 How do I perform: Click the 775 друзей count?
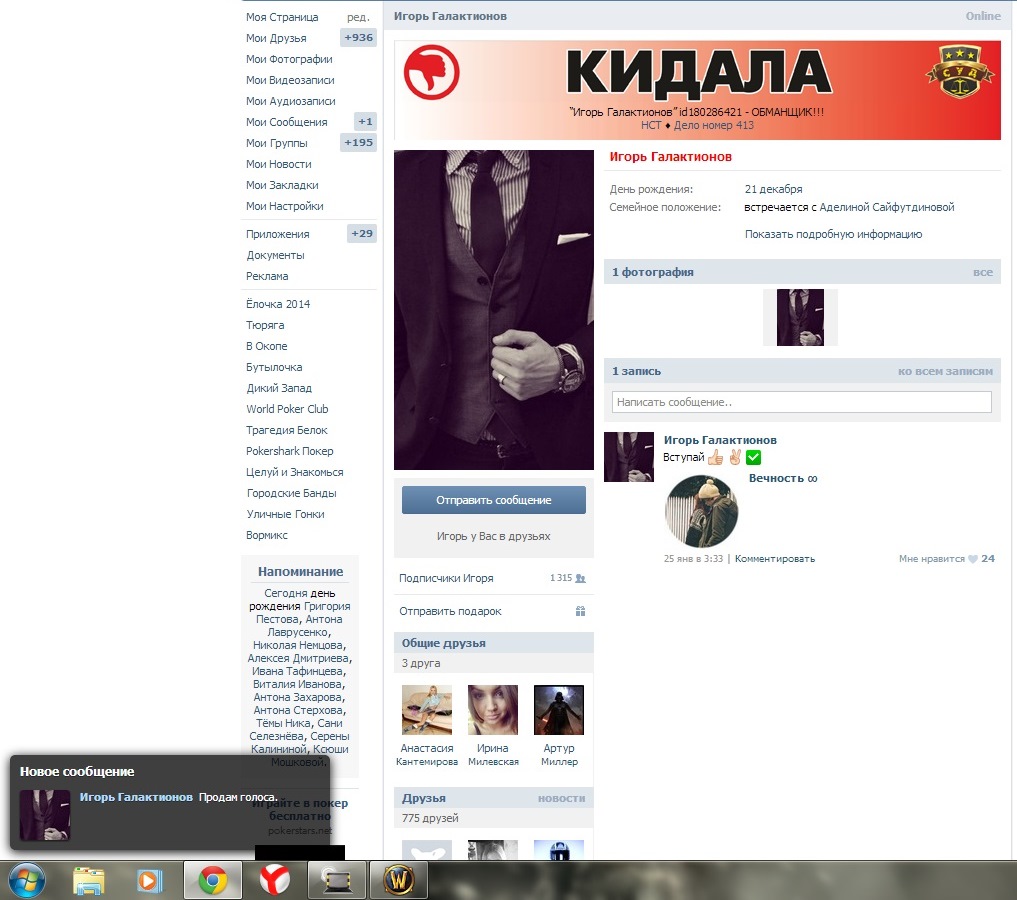pyautogui.click(x=430, y=818)
